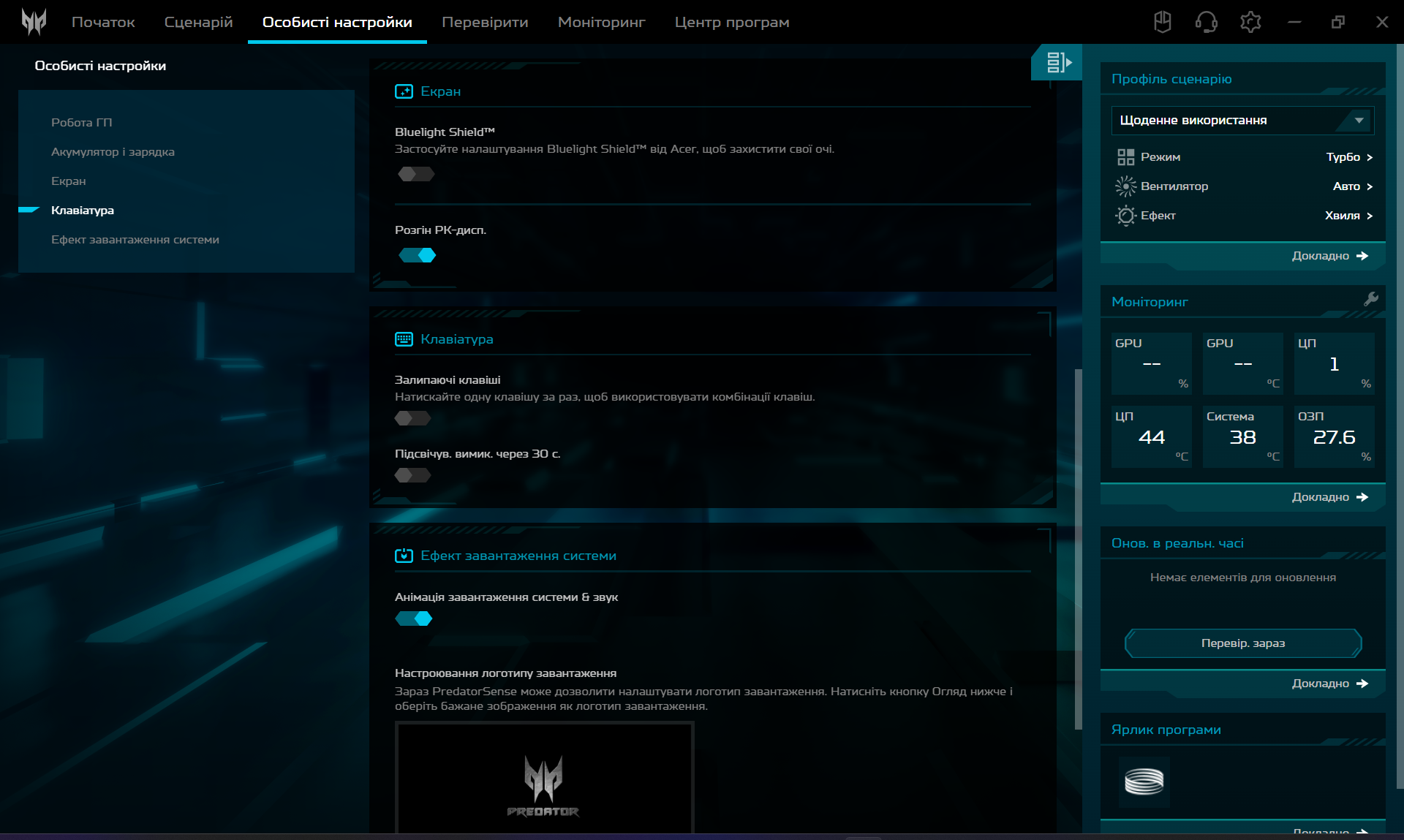1404x840 pixels.
Task: Switch to the Моніторинг tab
Action: tap(601, 22)
